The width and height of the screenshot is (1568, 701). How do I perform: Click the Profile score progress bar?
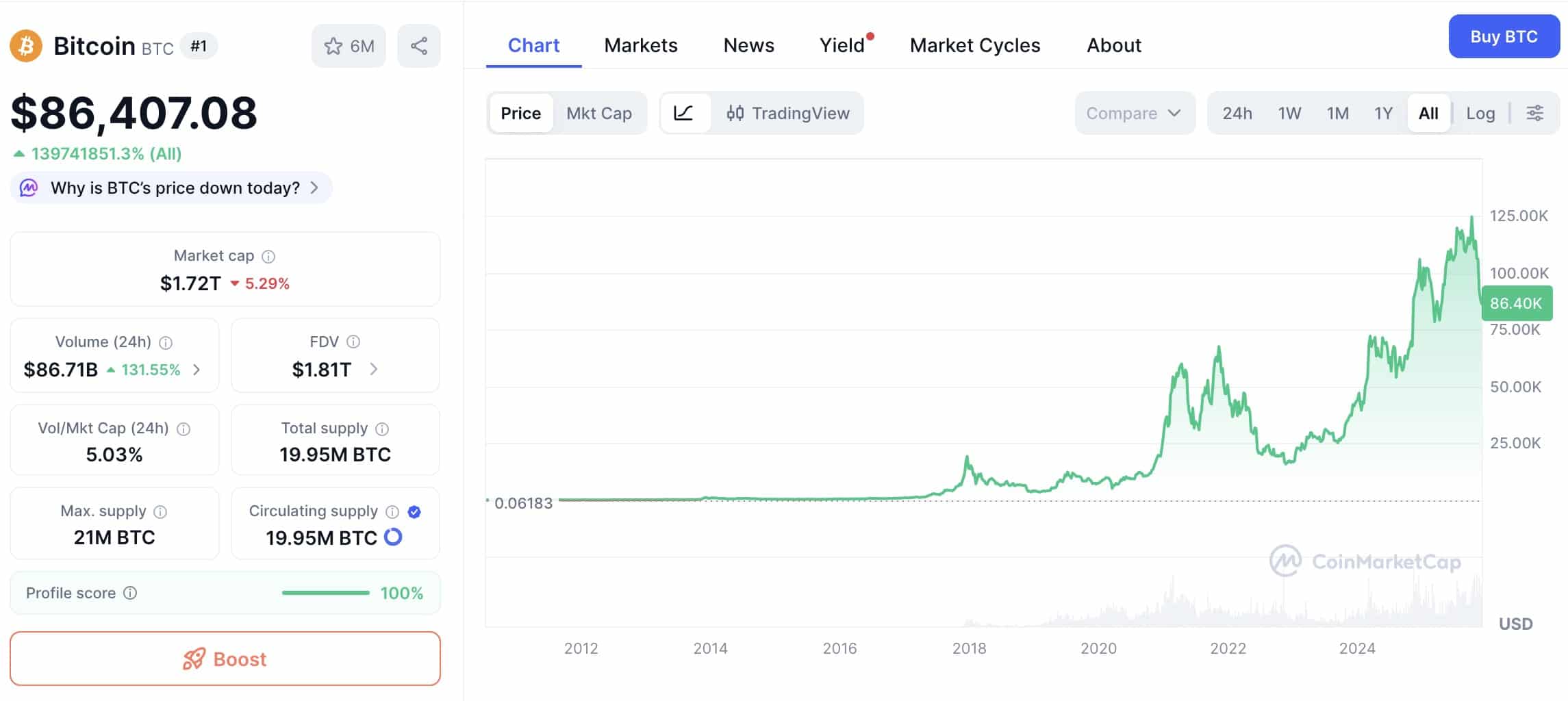pyautogui.click(x=326, y=593)
